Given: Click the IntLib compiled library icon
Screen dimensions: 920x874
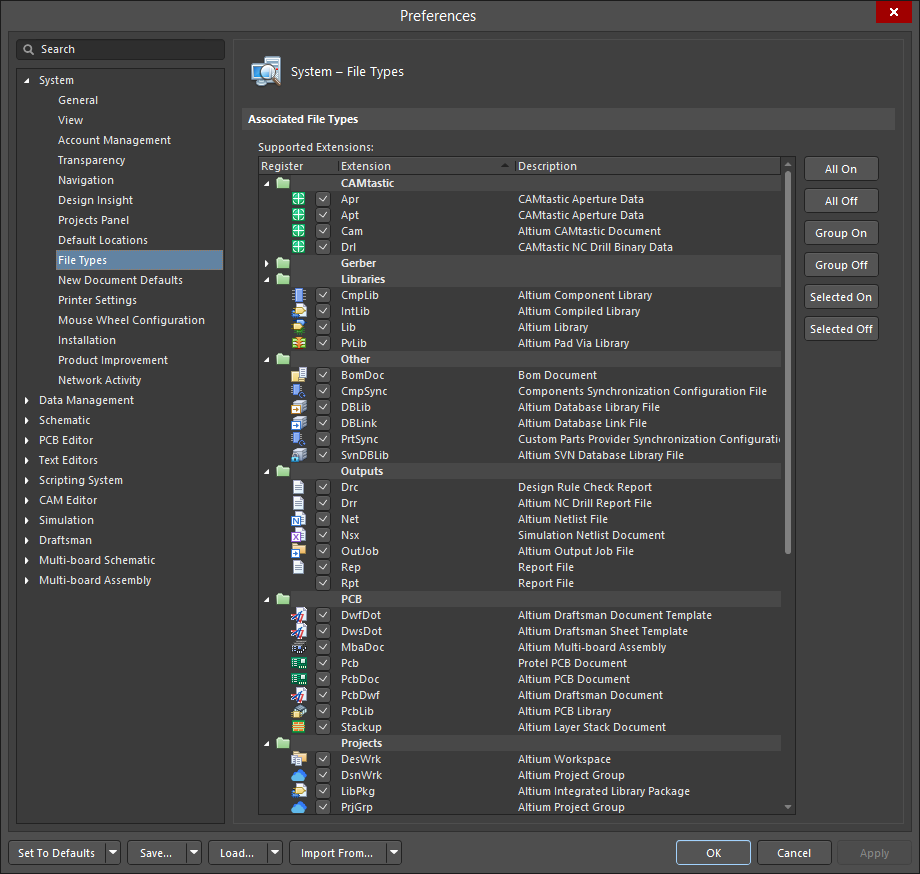Looking at the screenshot, I should (298, 311).
